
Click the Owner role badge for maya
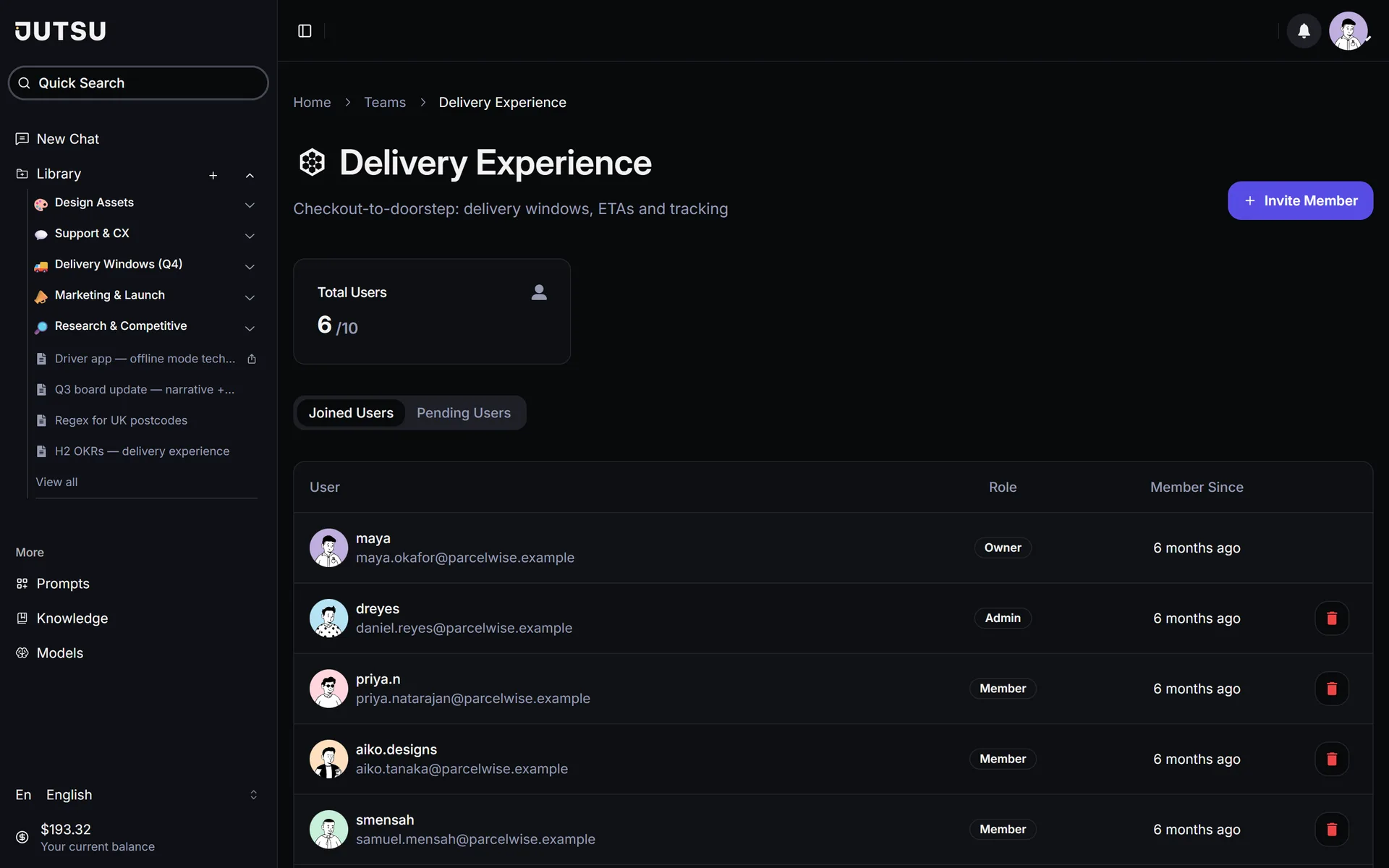1003,548
